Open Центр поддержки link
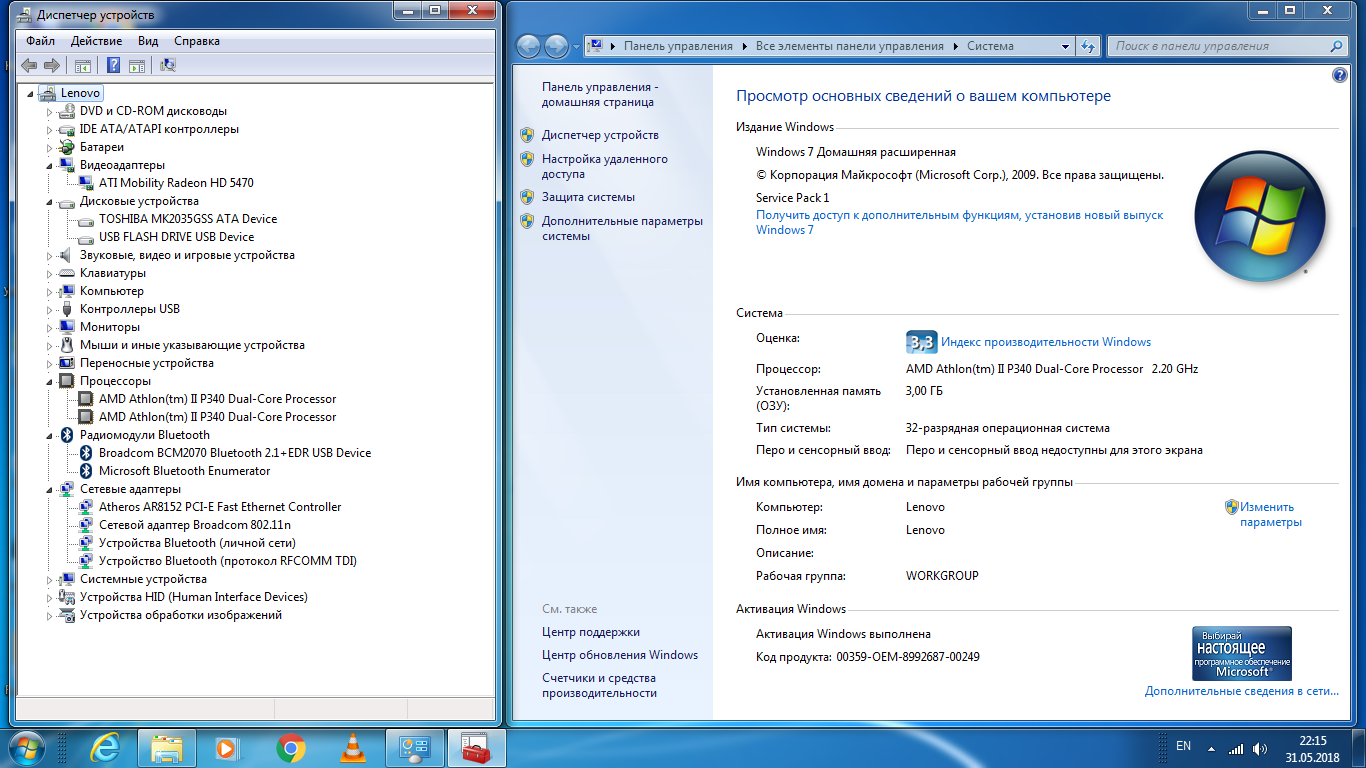1366x768 pixels. [591, 632]
